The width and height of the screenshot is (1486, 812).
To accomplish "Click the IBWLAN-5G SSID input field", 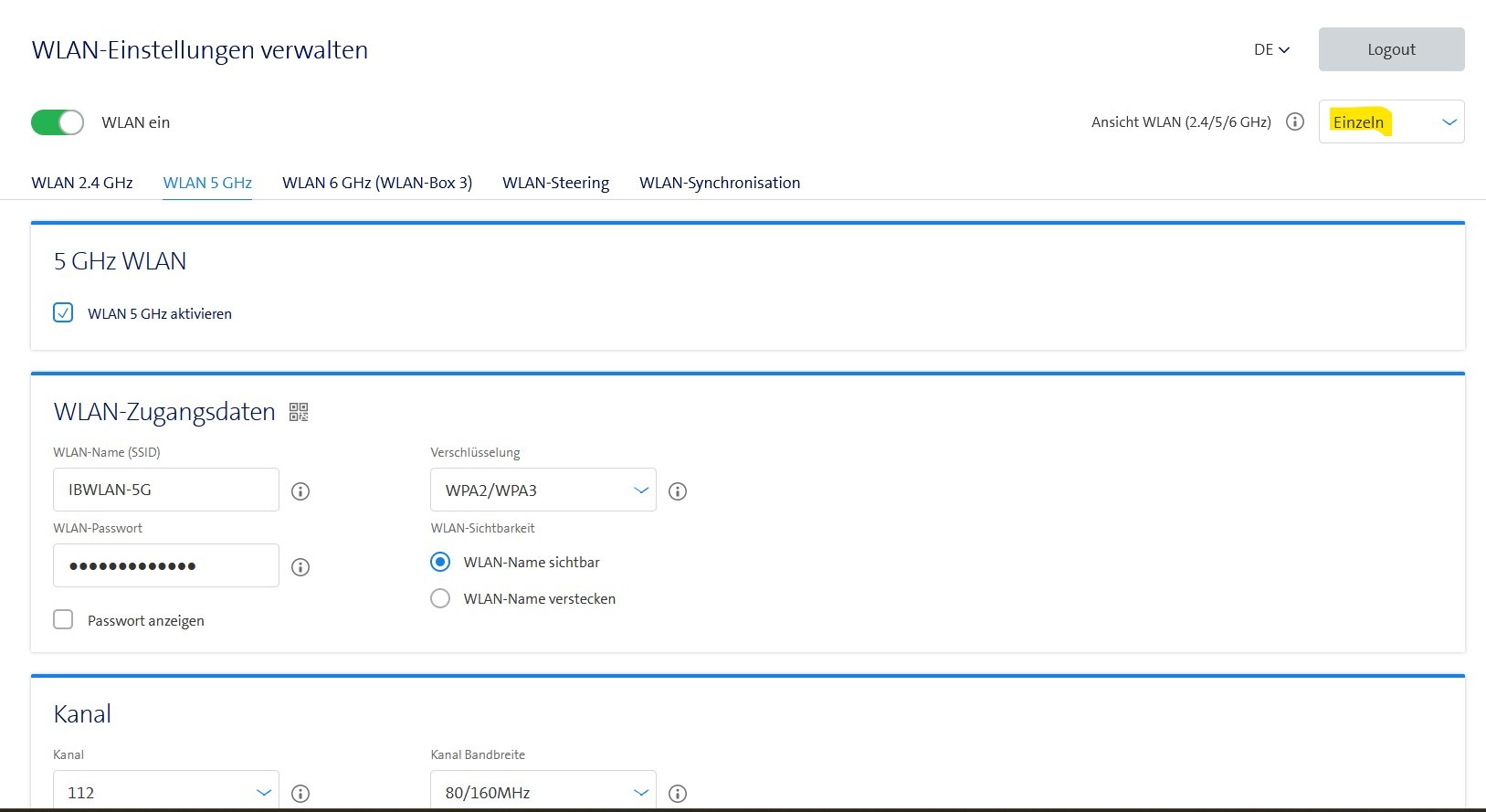I will [x=165, y=490].
